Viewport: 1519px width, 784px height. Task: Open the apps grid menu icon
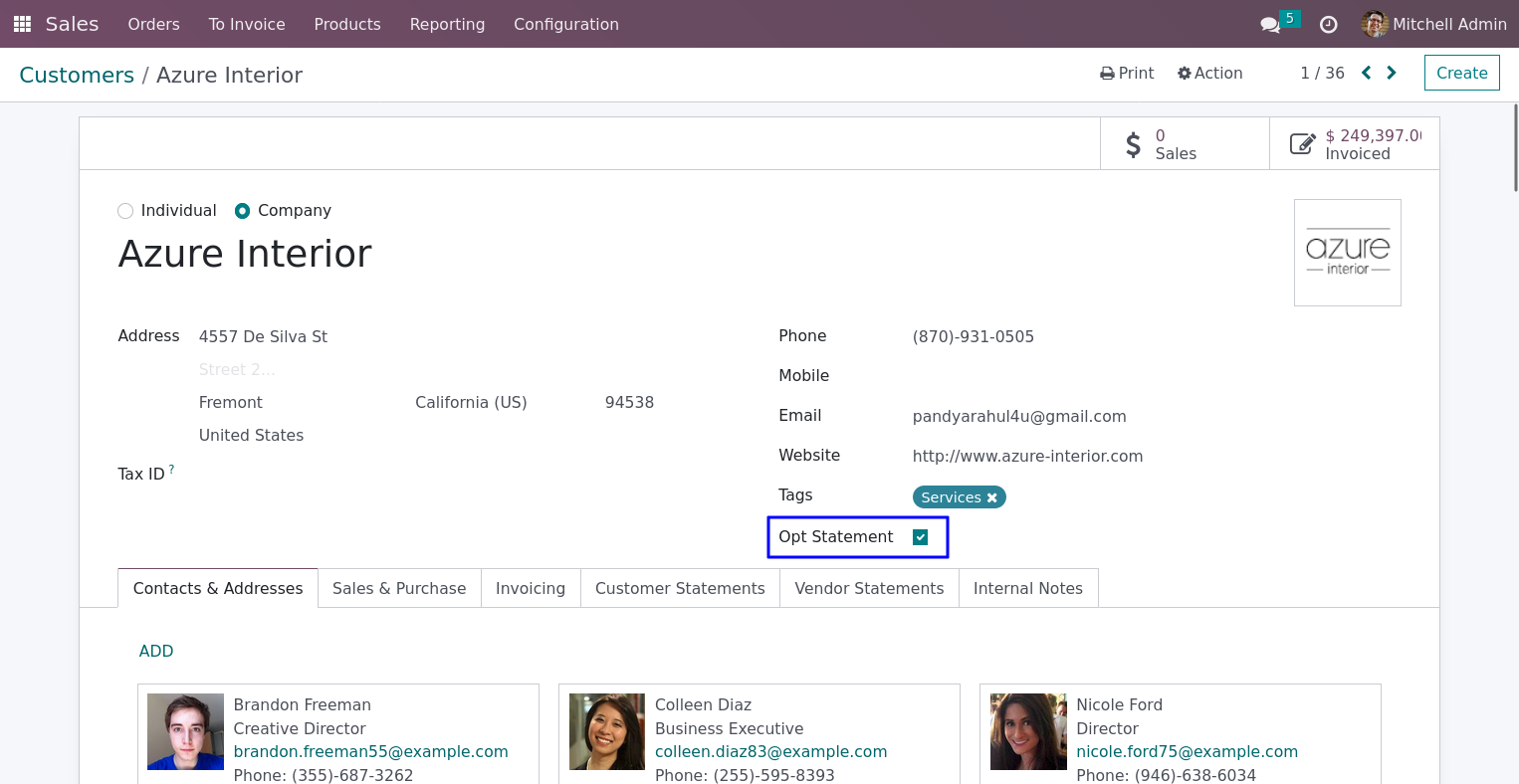22,24
